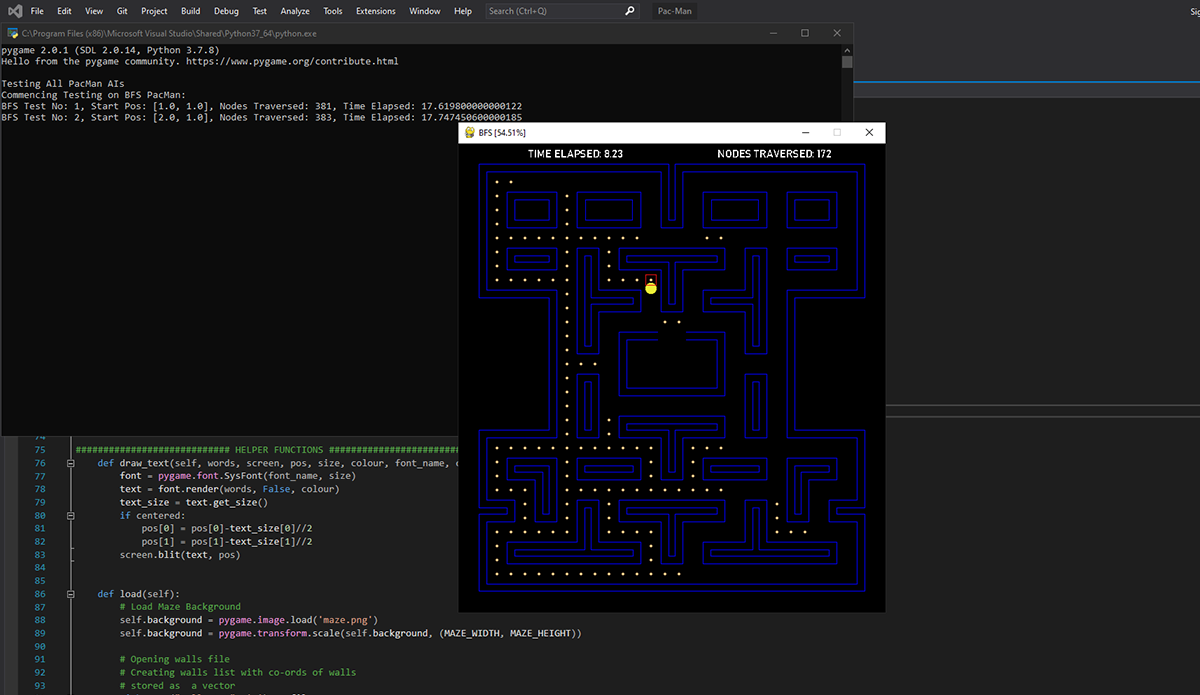This screenshot has width=1200, height=695.
Task: Click the 'BFS Test No: 1' console line
Action: 262,105
